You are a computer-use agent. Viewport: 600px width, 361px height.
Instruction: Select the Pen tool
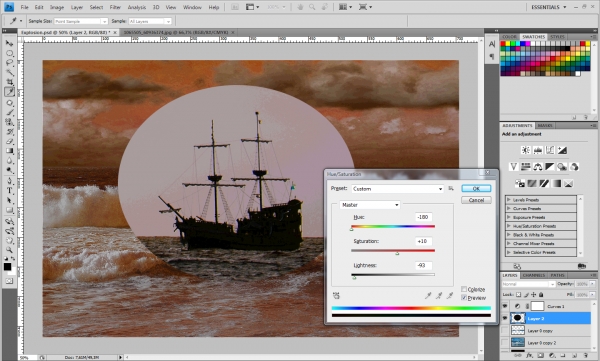(9, 181)
